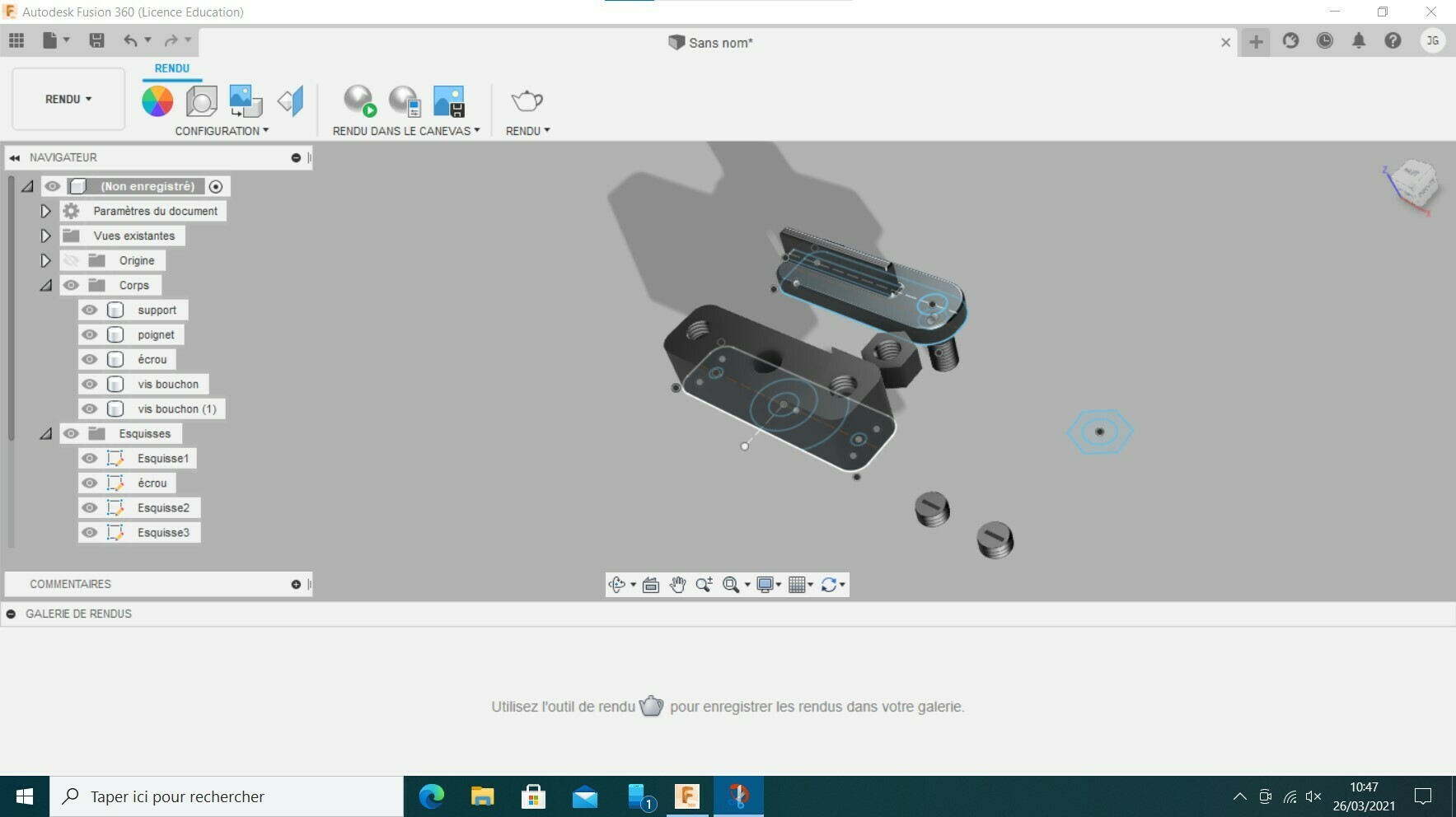Open in-canvas render settings icon
The image size is (1456, 817).
tap(403, 100)
